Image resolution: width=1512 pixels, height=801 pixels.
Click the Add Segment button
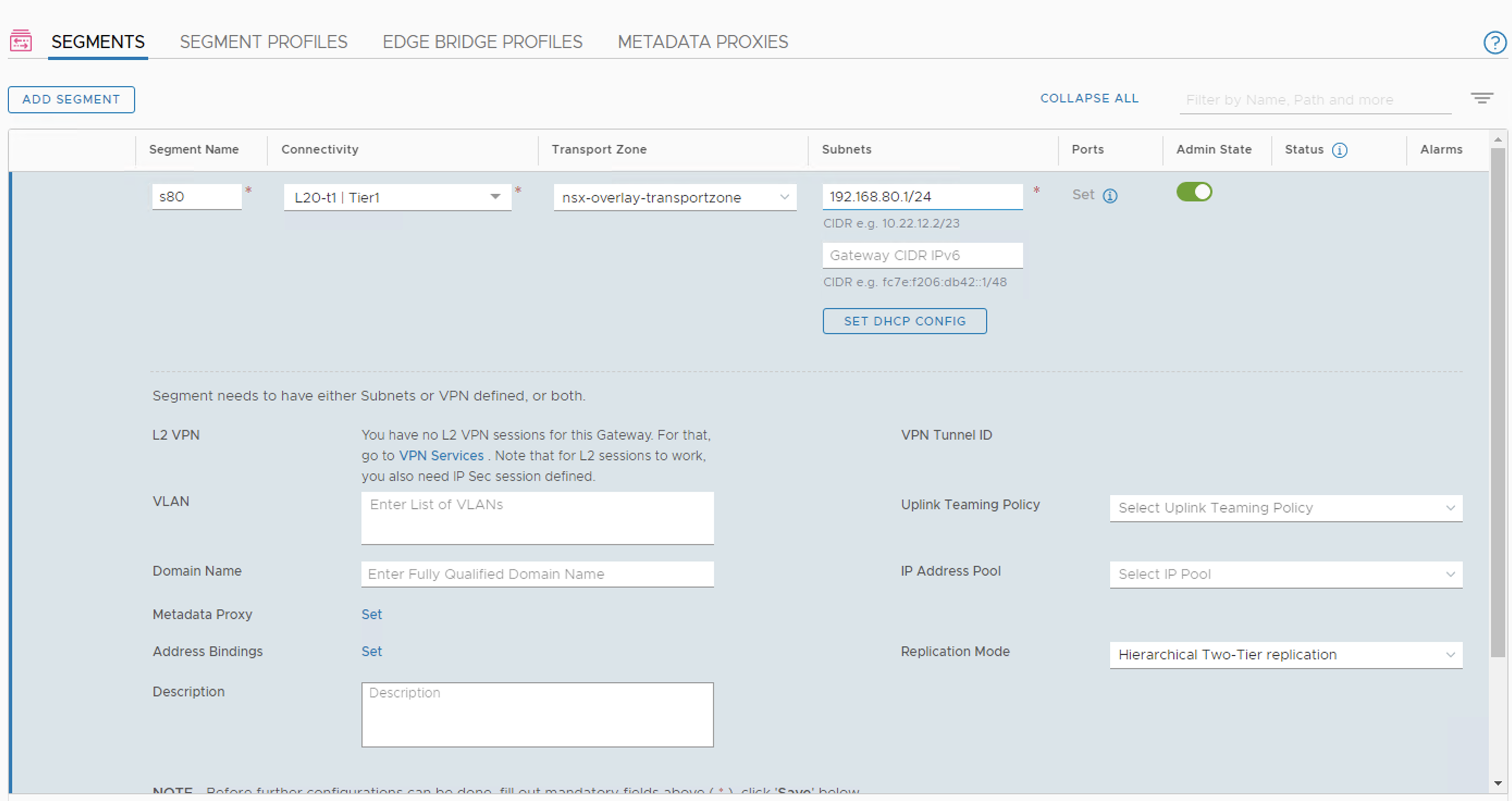pos(71,99)
